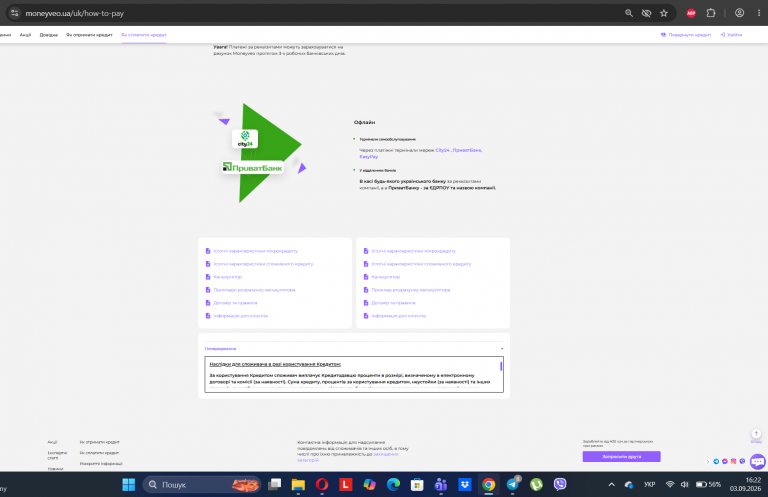Open Приклад розрахунку калькулятора document link
This screenshot has width=768, height=497.
pyautogui.click(x=410, y=290)
